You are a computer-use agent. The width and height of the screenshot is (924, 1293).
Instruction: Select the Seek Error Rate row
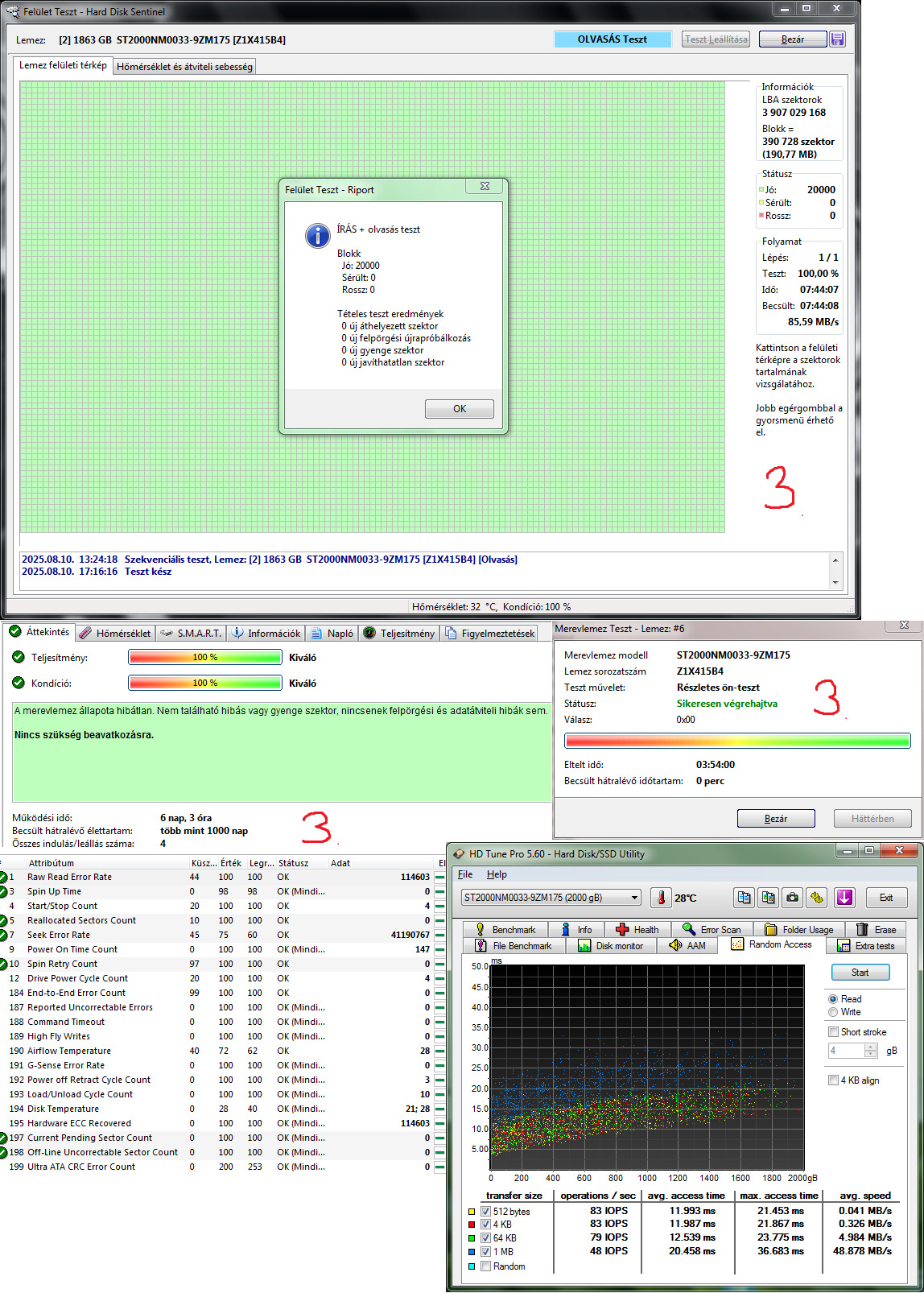(222, 935)
